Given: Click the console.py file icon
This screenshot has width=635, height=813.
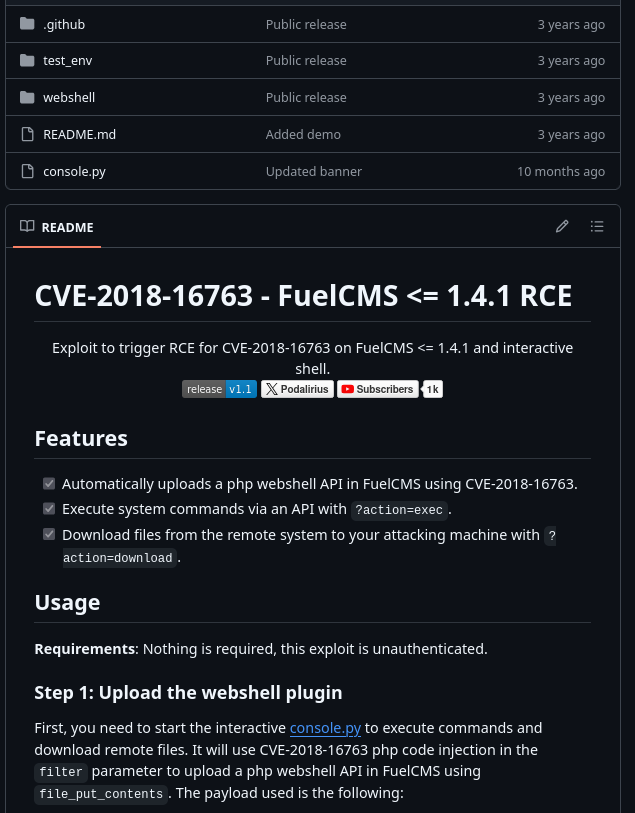Looking at the screenshot, I should [27, 171].
